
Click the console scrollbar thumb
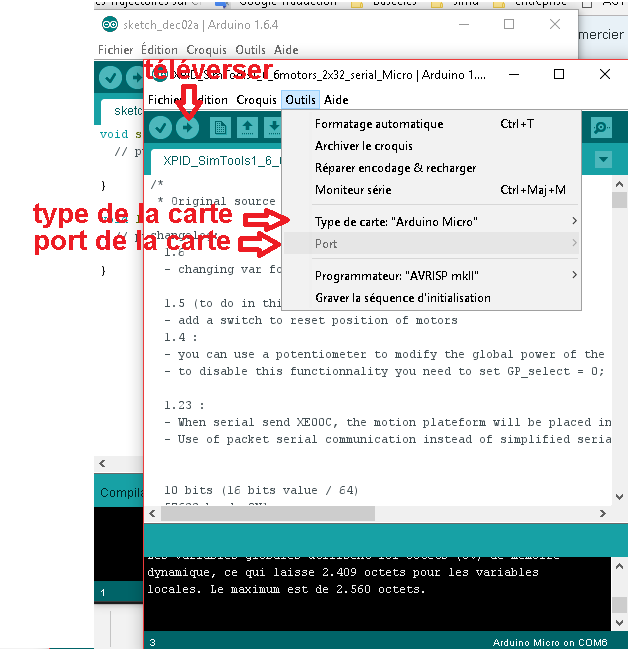pyautogui.click(x=619, y=605)
